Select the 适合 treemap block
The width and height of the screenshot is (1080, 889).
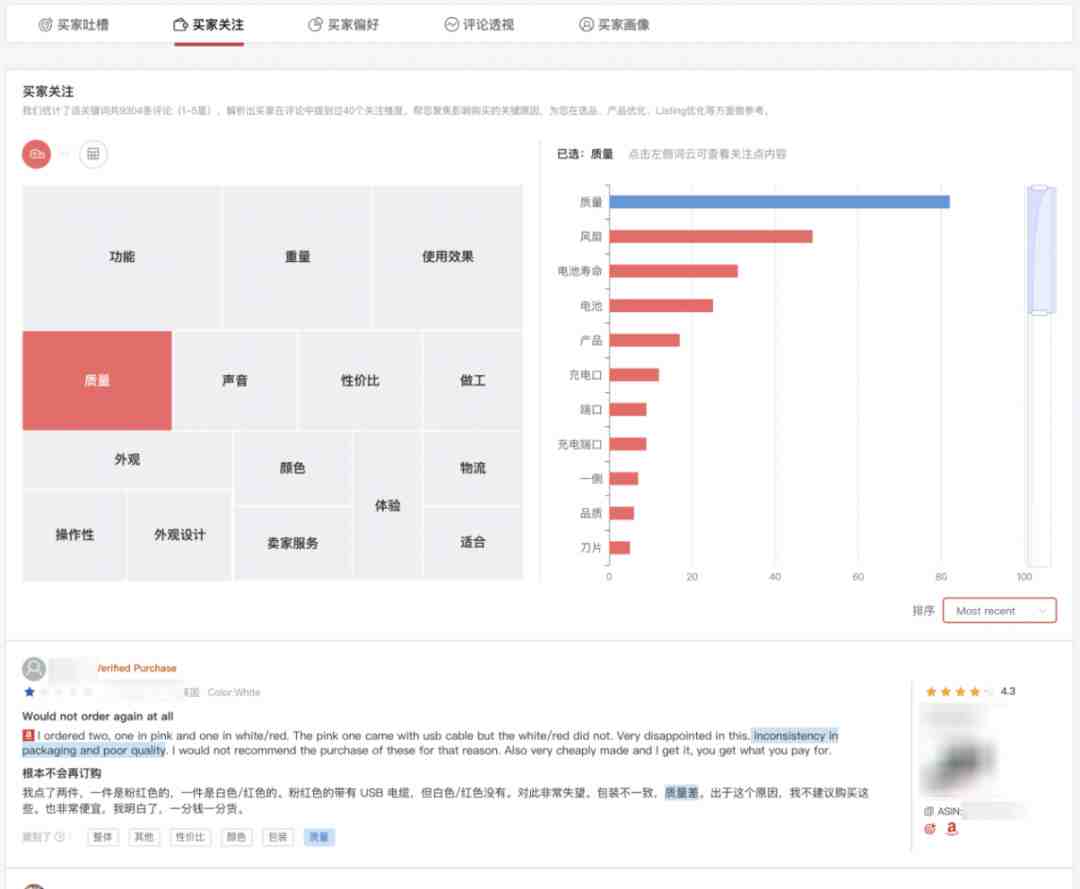(472, 543)
